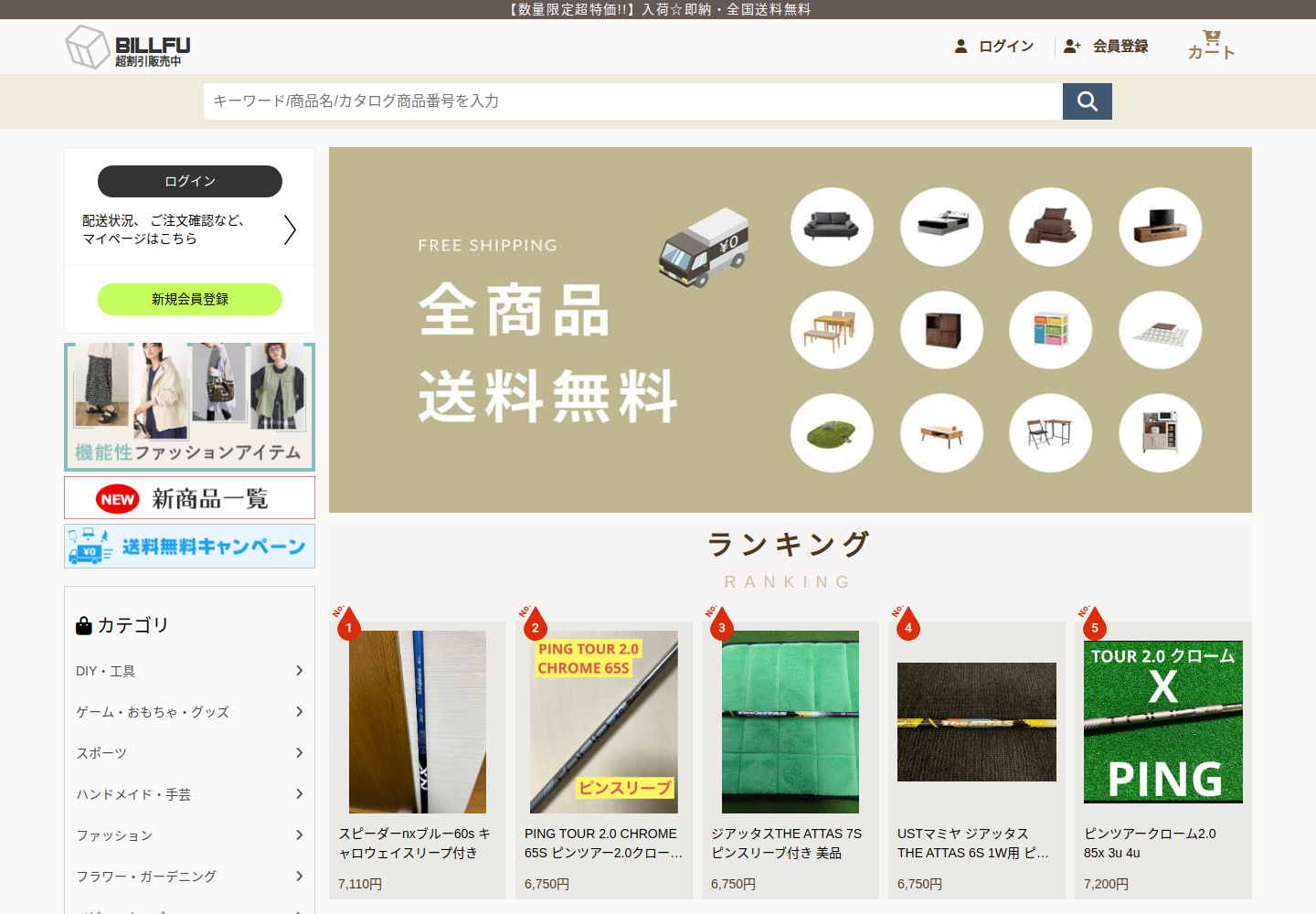This screenshot has height=914, width=1316.
Task: Open the green towel ATTAS 7S thumbnail
Action: [x=791, y=722]
